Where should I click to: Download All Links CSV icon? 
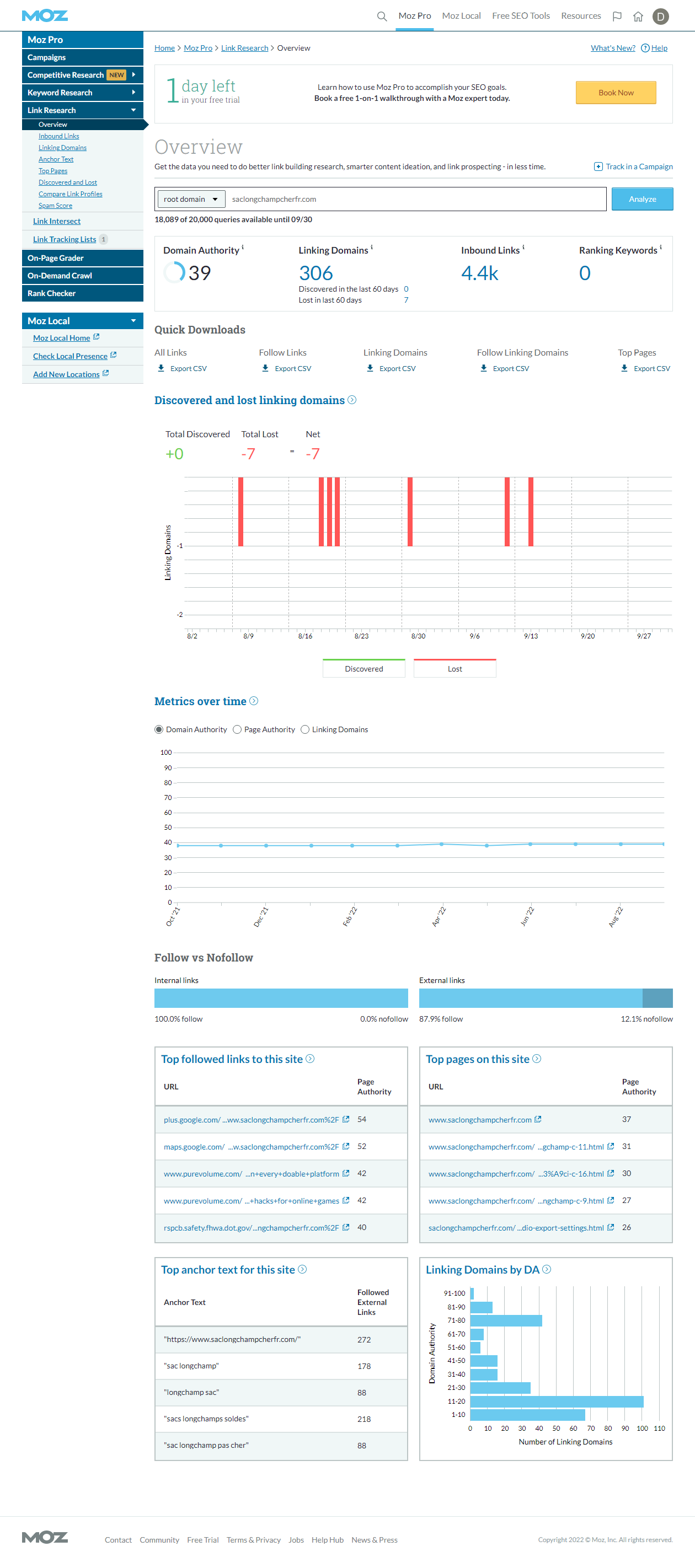(x=162, y=368)
